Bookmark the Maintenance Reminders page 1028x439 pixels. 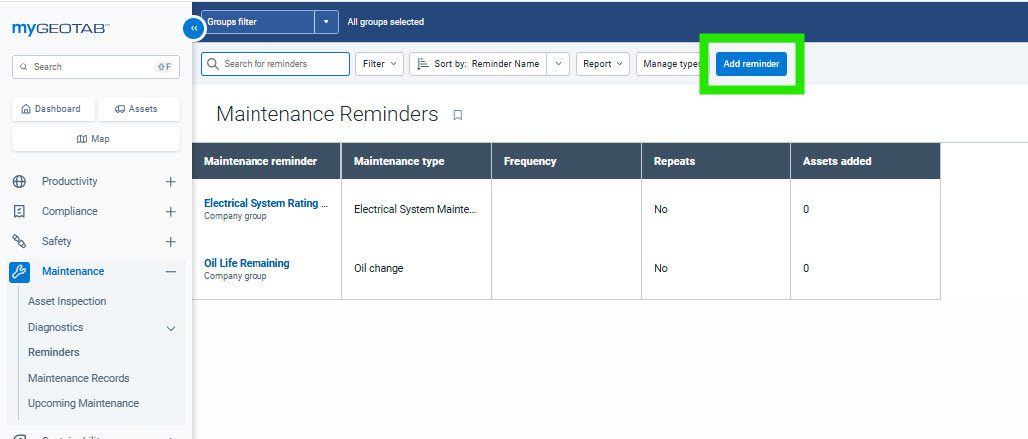[x=458, y=115]
